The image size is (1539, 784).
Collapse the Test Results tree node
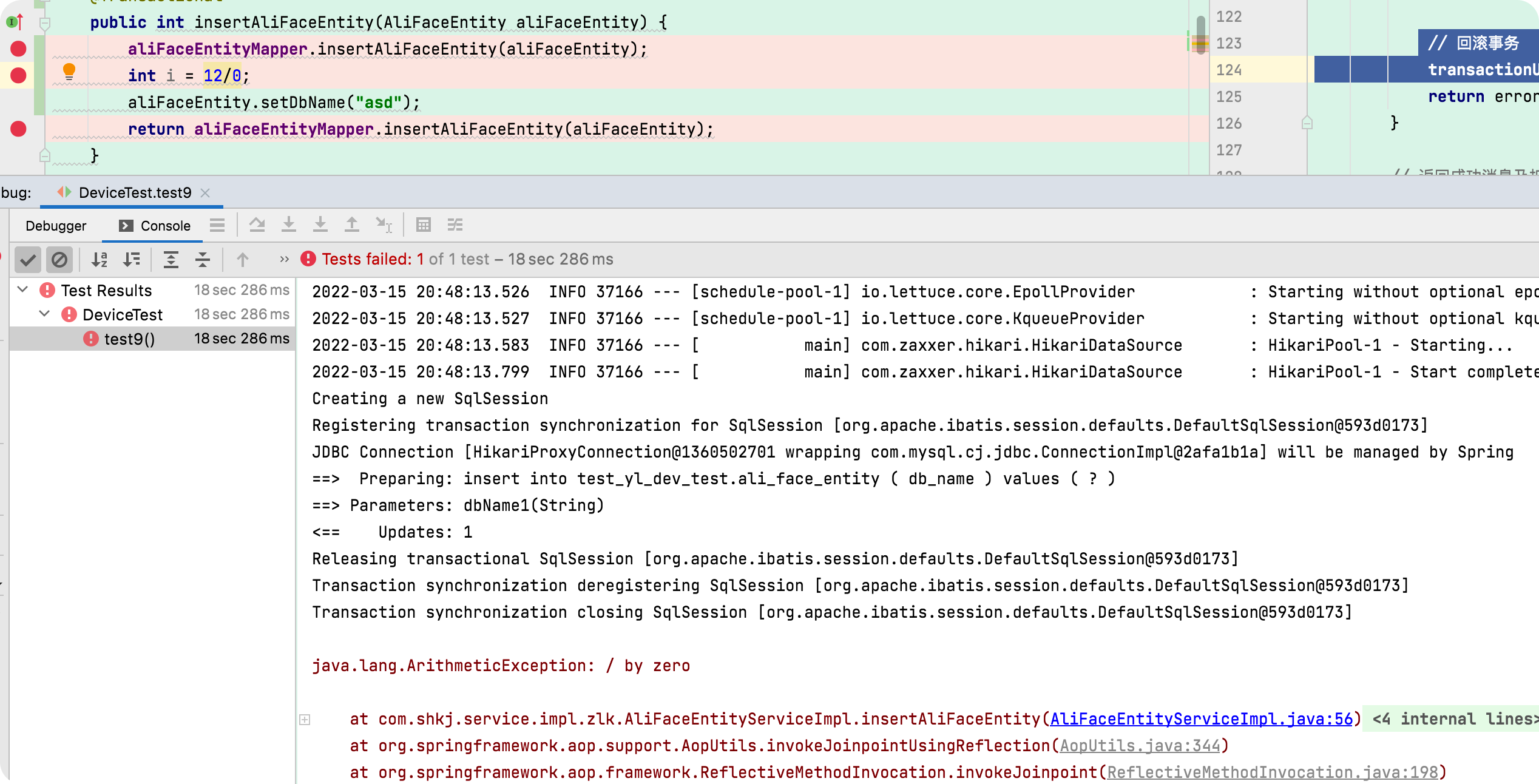click(x=23, y=290)
